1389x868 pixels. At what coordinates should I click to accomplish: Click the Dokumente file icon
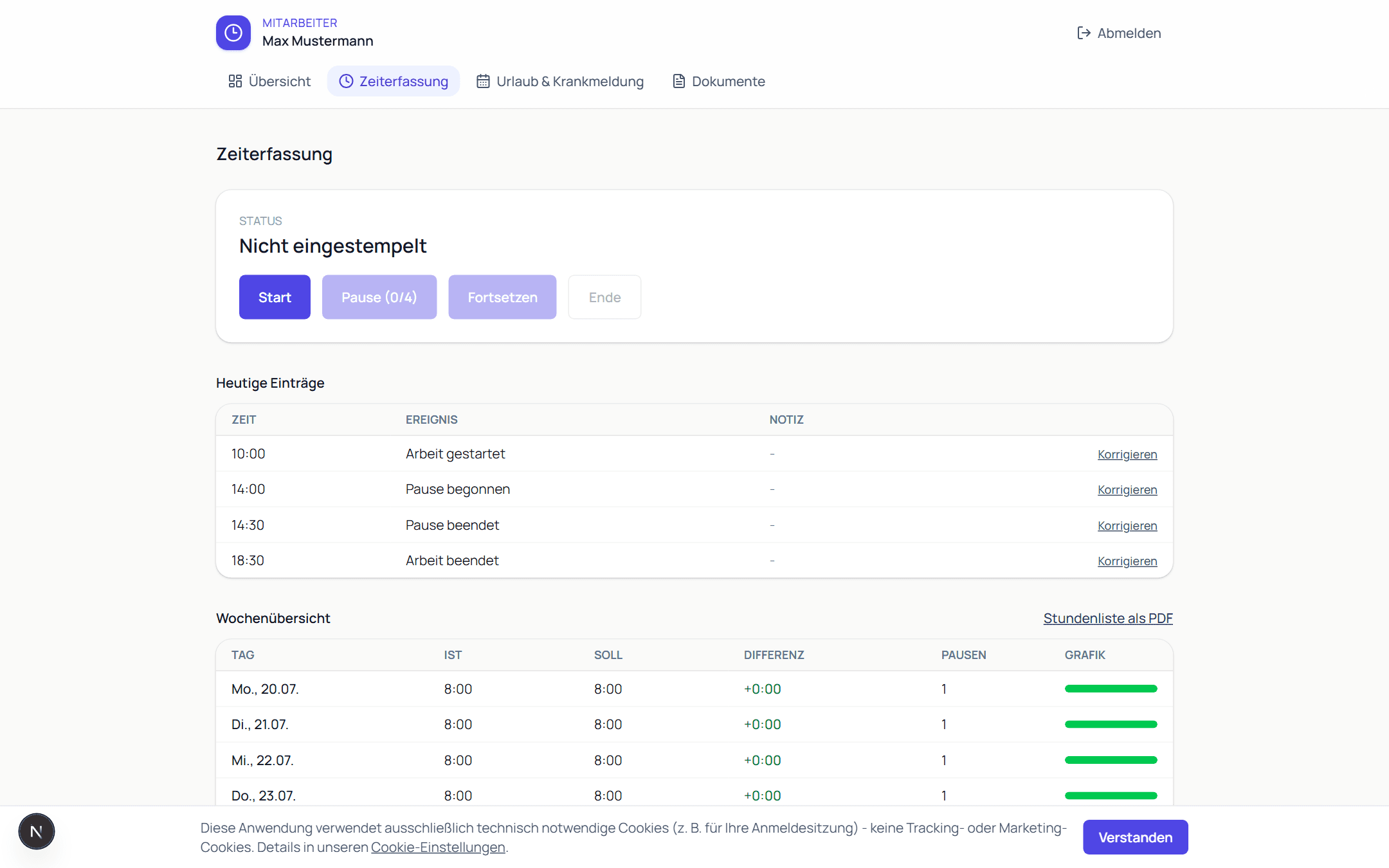click(x=678, y=81)
